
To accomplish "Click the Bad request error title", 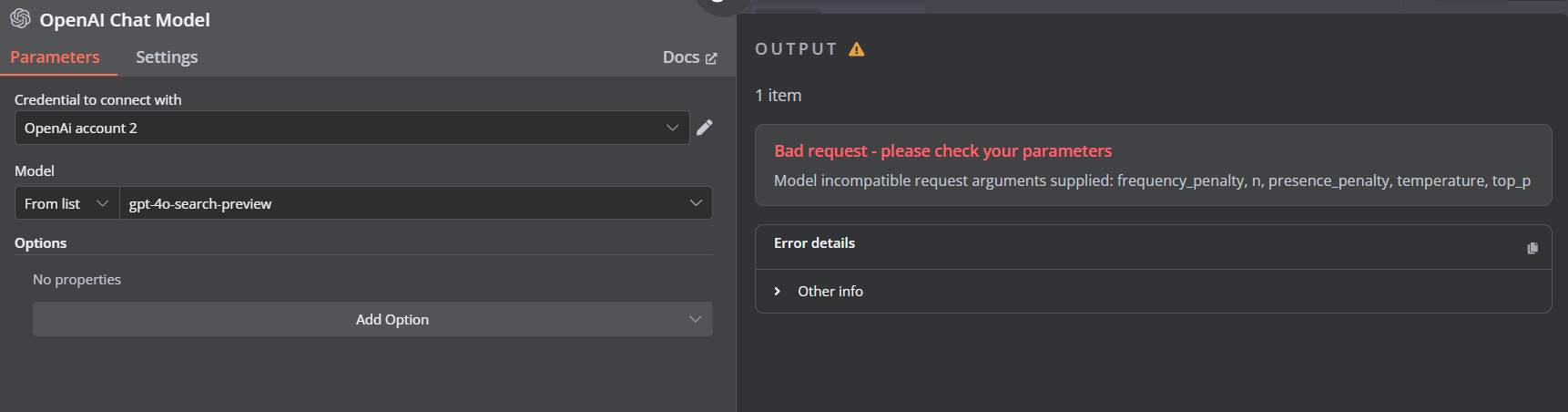I will coord(943,151).
